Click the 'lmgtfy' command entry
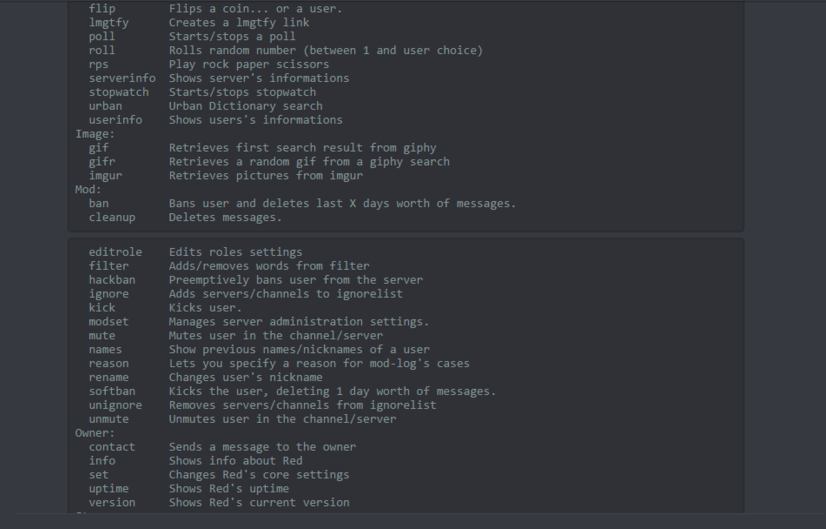This screenshot has height=529, width=826. [109, 22]
